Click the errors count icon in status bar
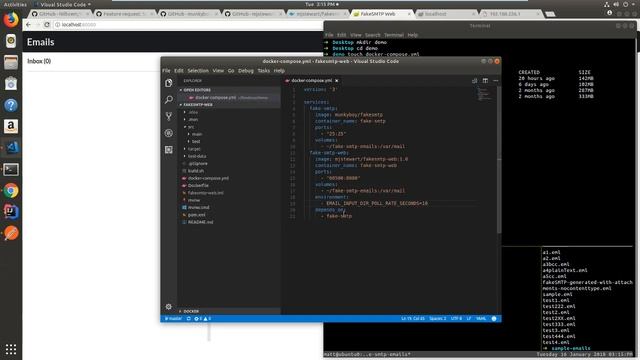640x360 pixels. click(198, 318)
